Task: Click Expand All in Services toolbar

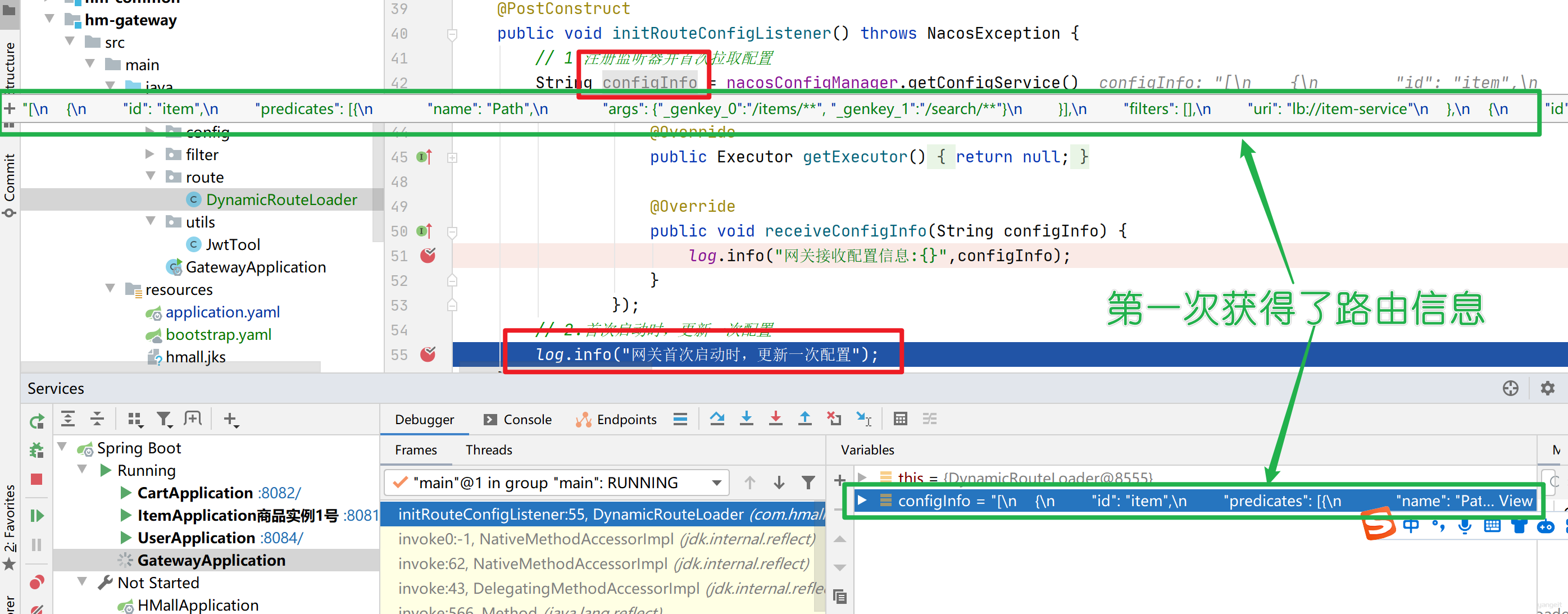Action: 67,419
